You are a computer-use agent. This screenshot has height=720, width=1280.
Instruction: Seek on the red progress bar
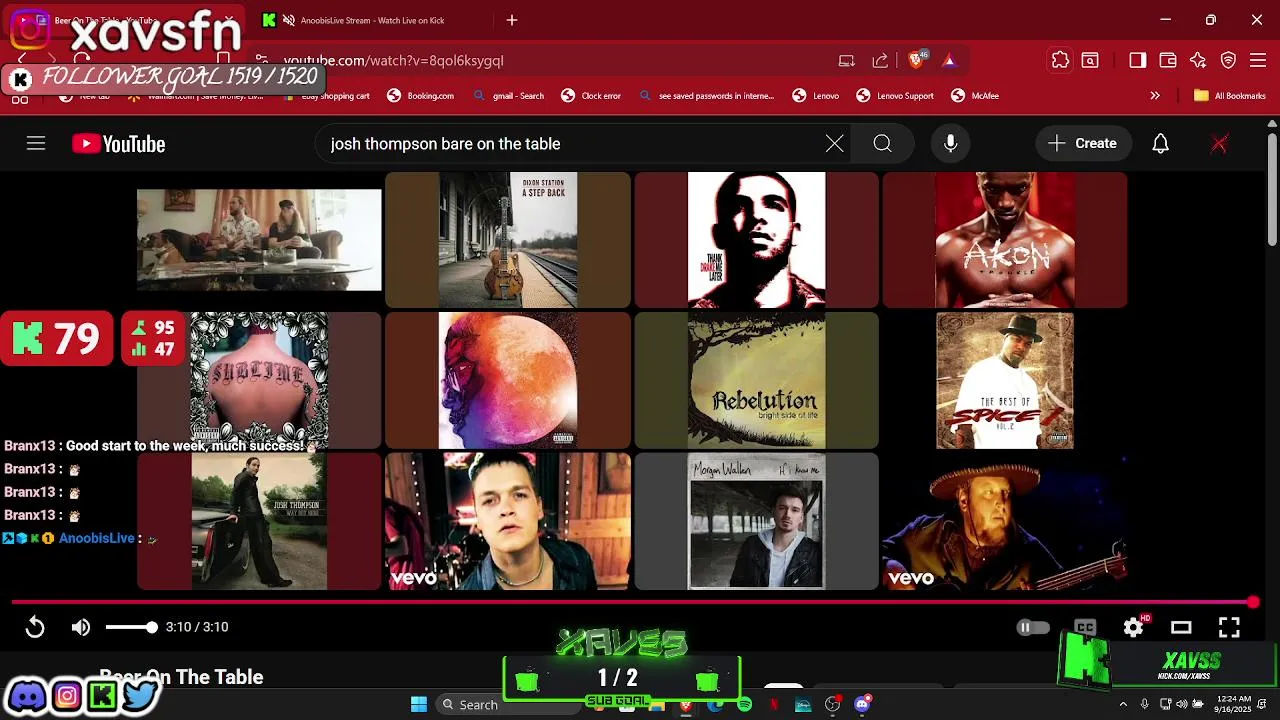[634, 602]
